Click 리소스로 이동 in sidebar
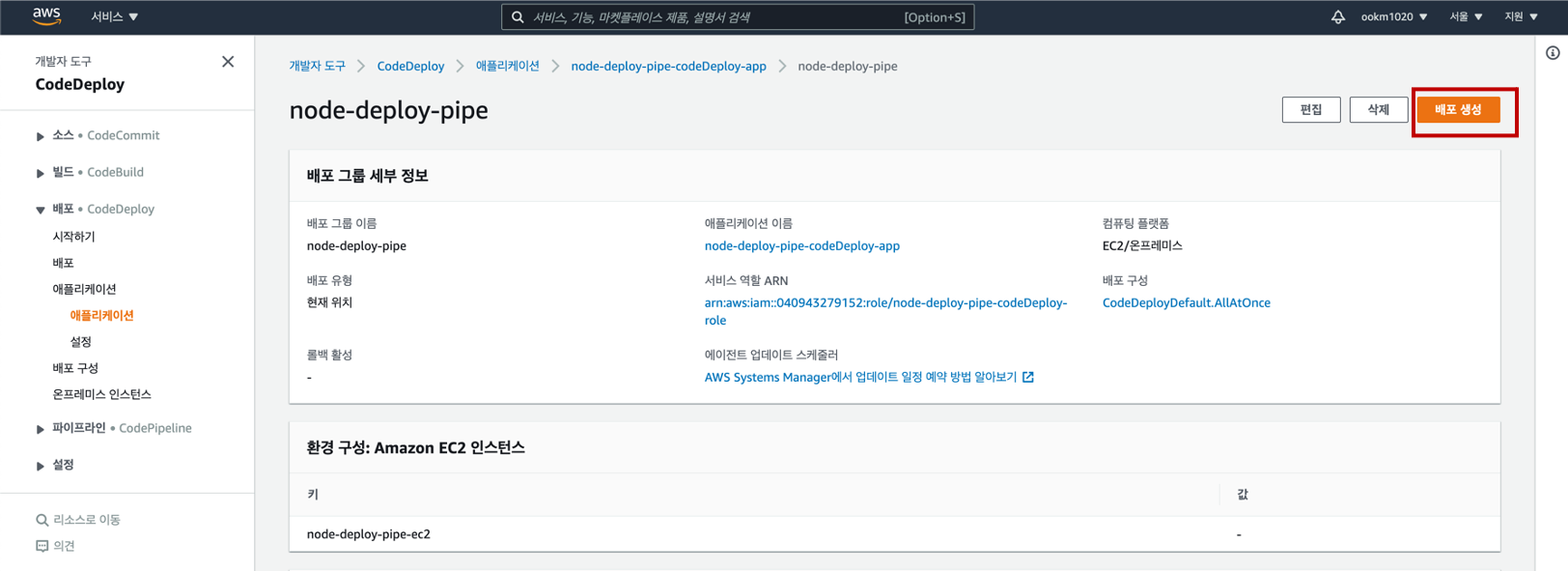Viewport: 1568px width, 571px height. pyautogui.click(x=87, y=520)
